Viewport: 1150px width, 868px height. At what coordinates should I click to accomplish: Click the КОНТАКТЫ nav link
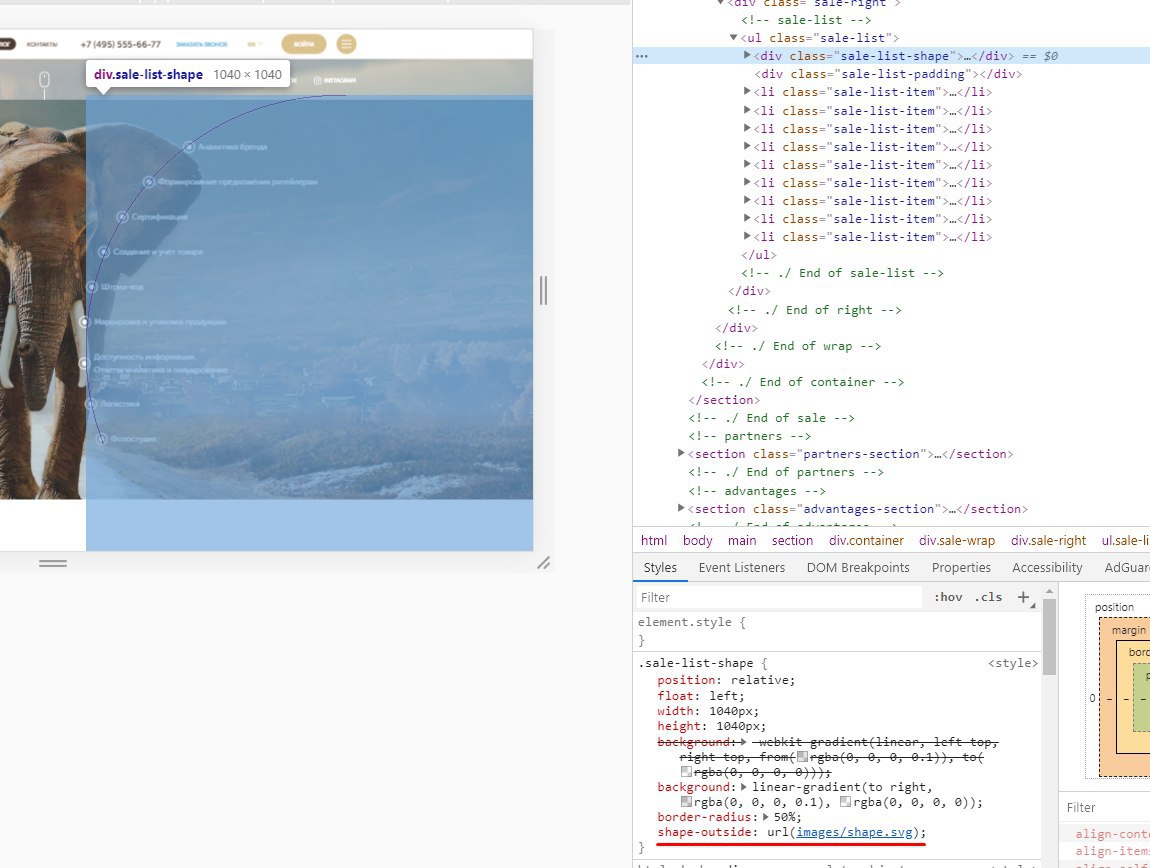(x=42, y=45)
